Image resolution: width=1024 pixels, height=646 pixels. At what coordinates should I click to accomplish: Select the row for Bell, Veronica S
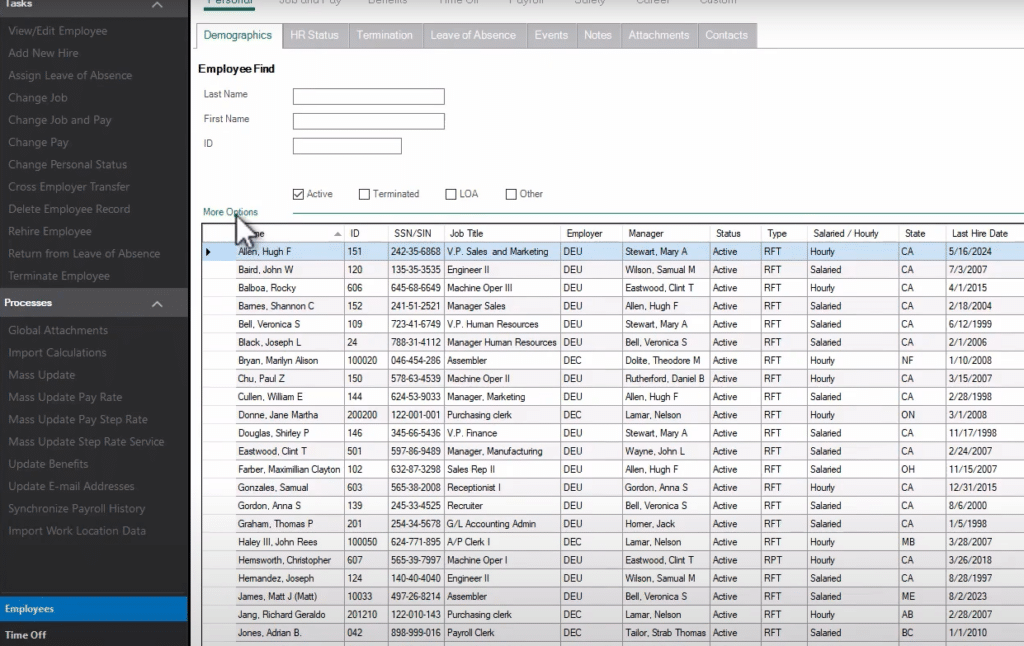(x=613, y=324)
